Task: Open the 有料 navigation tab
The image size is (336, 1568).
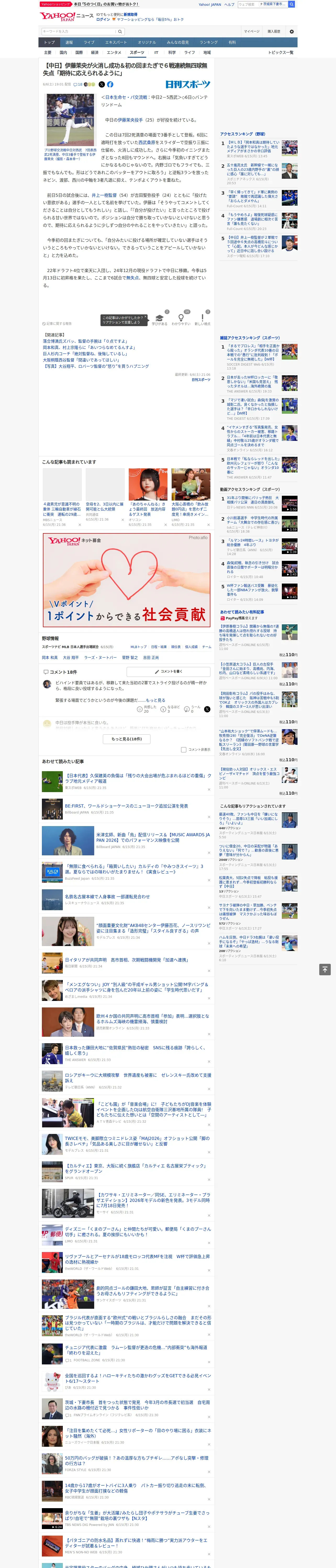Action: [x=232, y=42]
